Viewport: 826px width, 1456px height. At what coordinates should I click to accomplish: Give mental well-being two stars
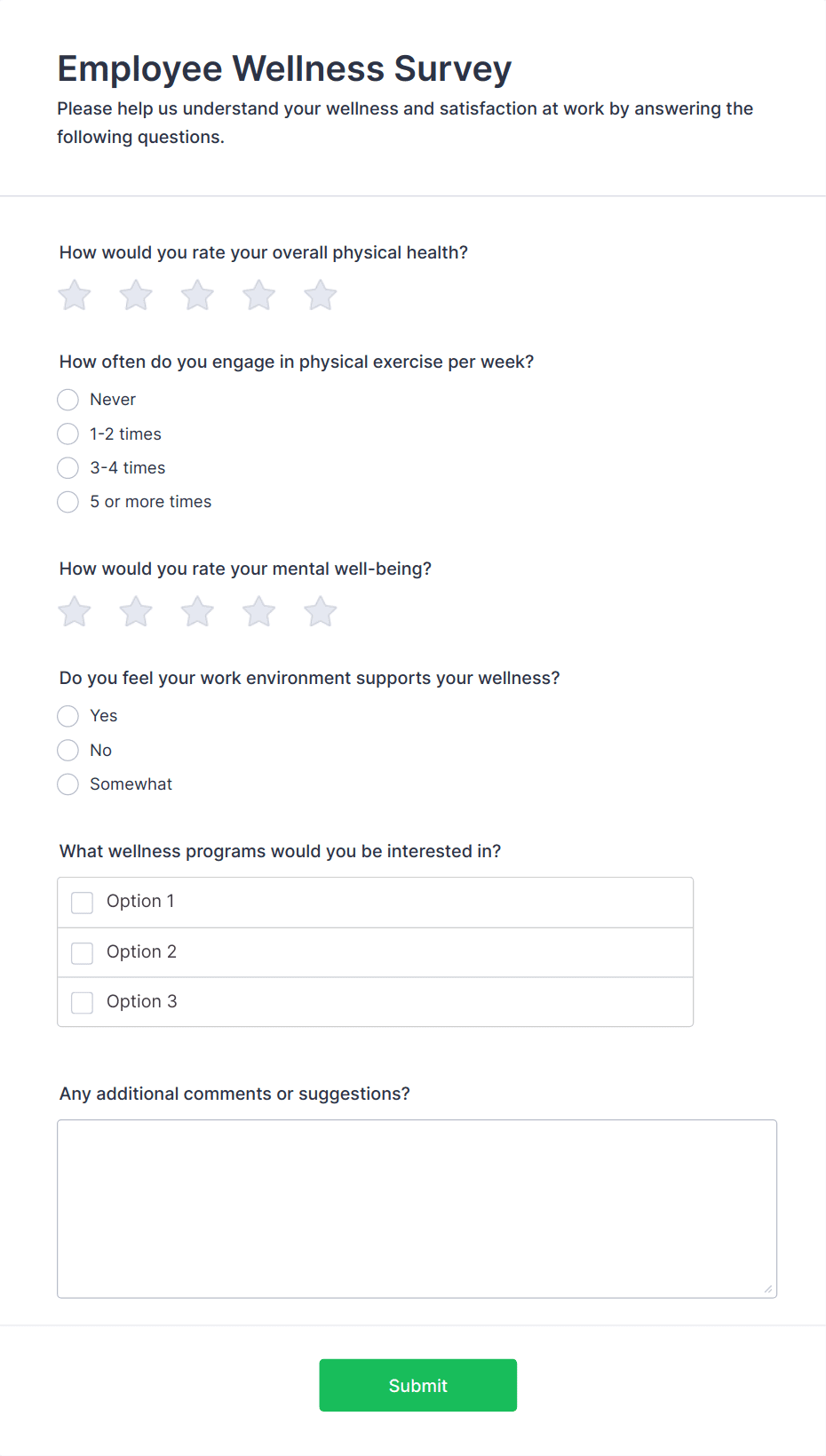click(136, 611)
